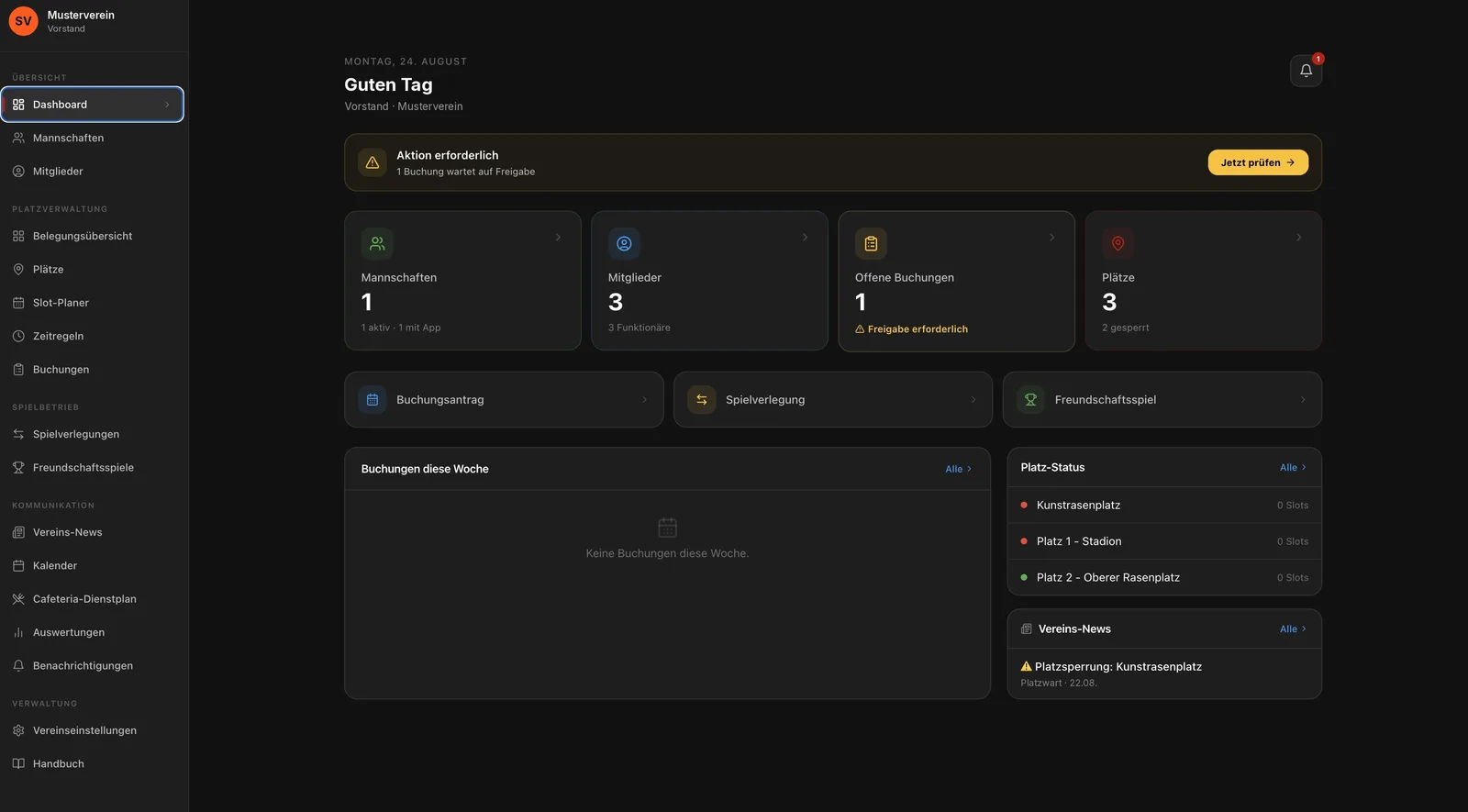Image resolution: width=1468 pixels, height=812 pixels.
Task: Click the Spielverlegung shortcut chevron
Action: pyautogui.click(x=973, y=400)
